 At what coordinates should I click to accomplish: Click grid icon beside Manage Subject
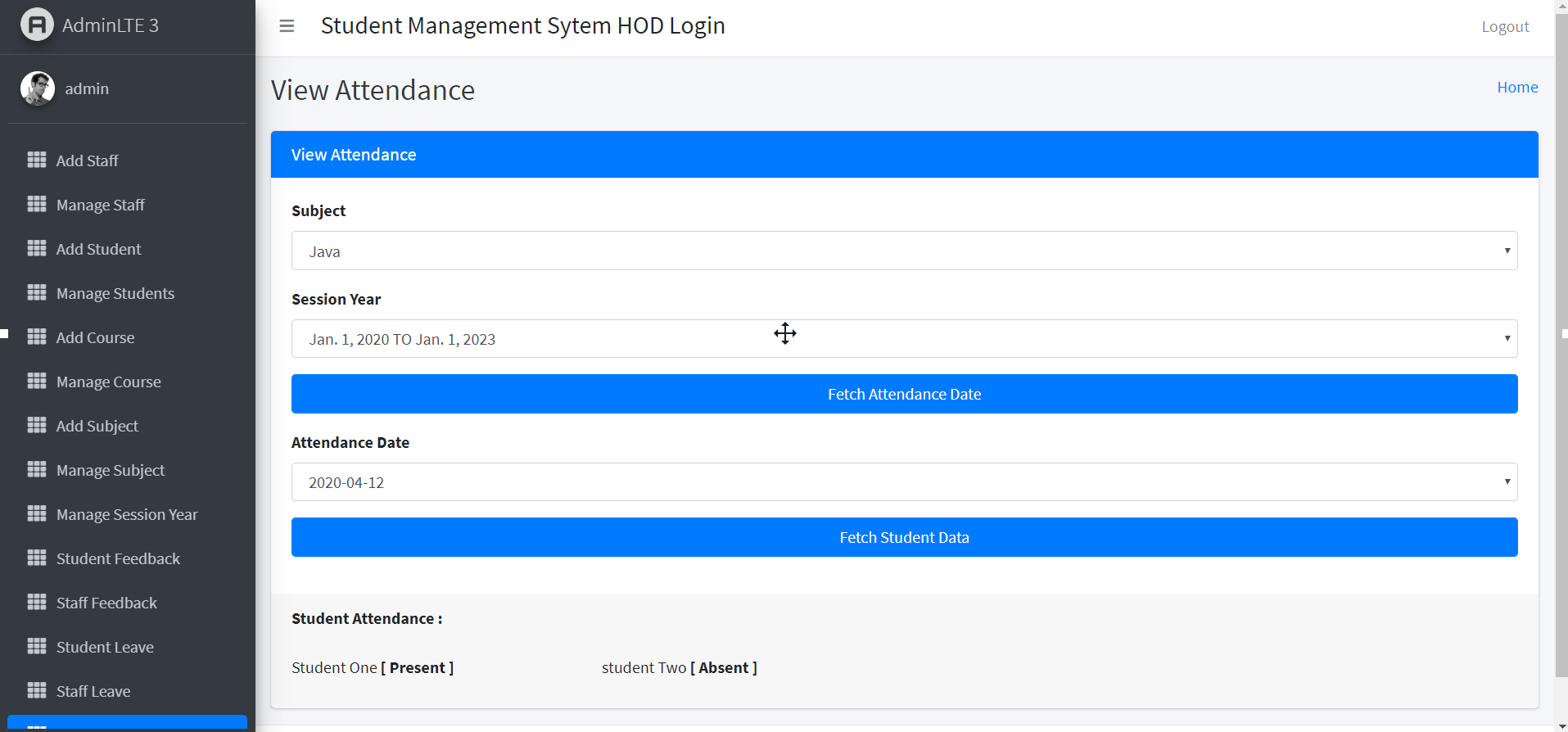[37, 469]
